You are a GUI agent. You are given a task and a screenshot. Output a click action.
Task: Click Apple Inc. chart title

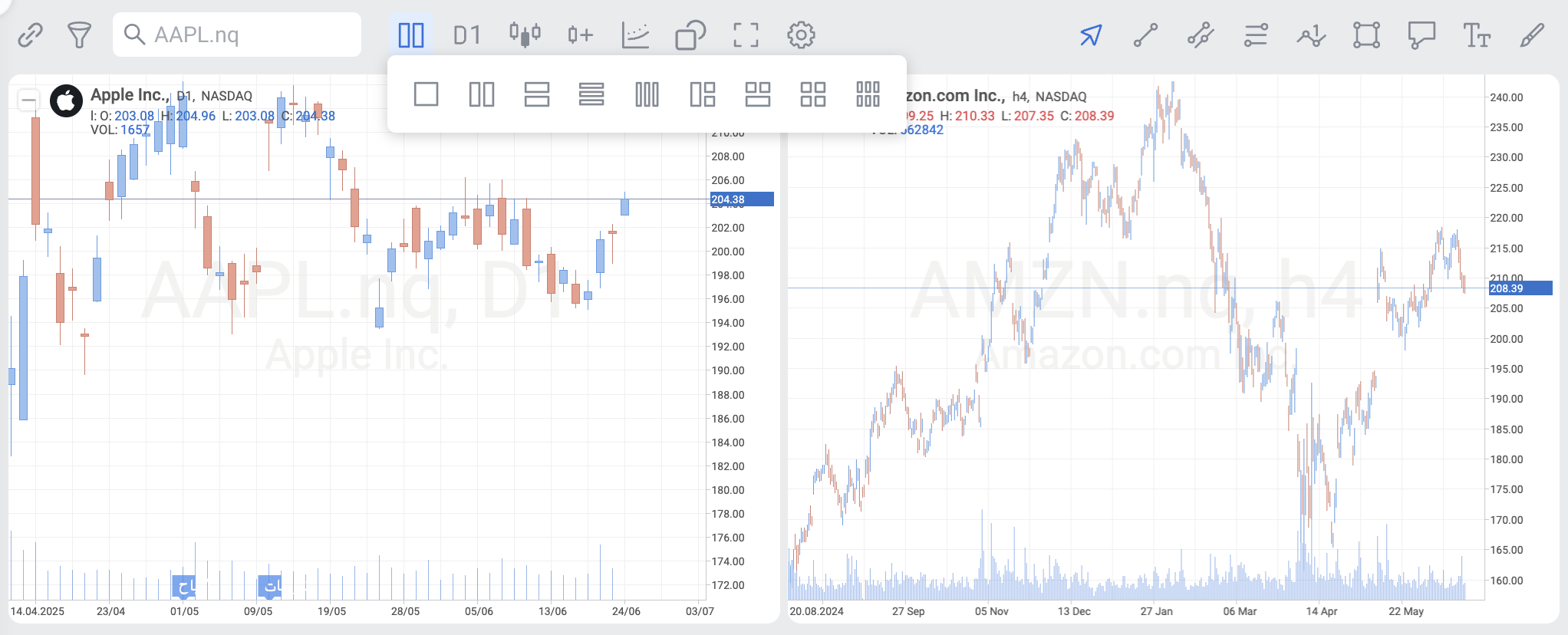pyautogui.click(x=129, y=95)
